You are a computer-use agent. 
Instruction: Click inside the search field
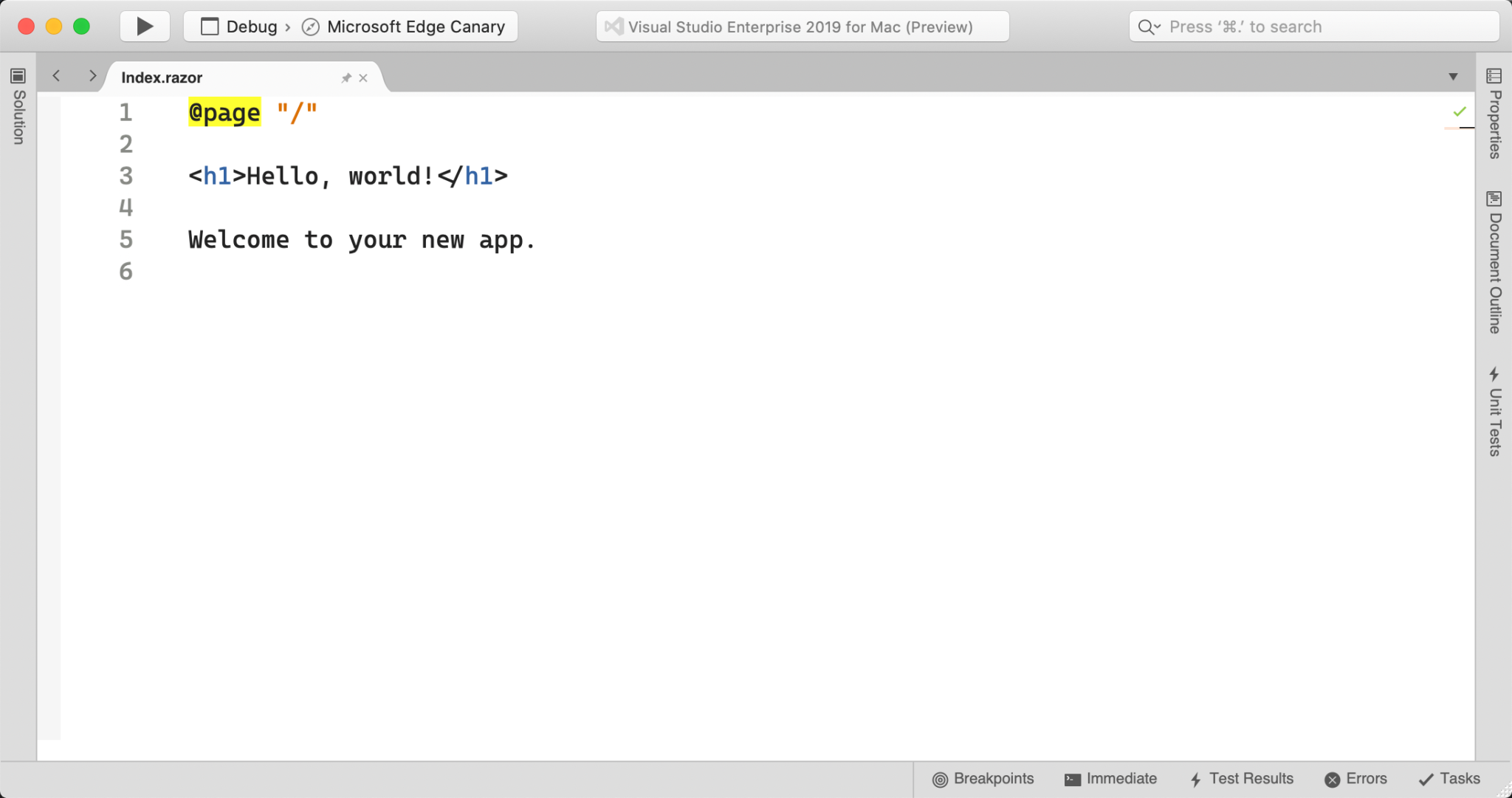(1292, 26)
